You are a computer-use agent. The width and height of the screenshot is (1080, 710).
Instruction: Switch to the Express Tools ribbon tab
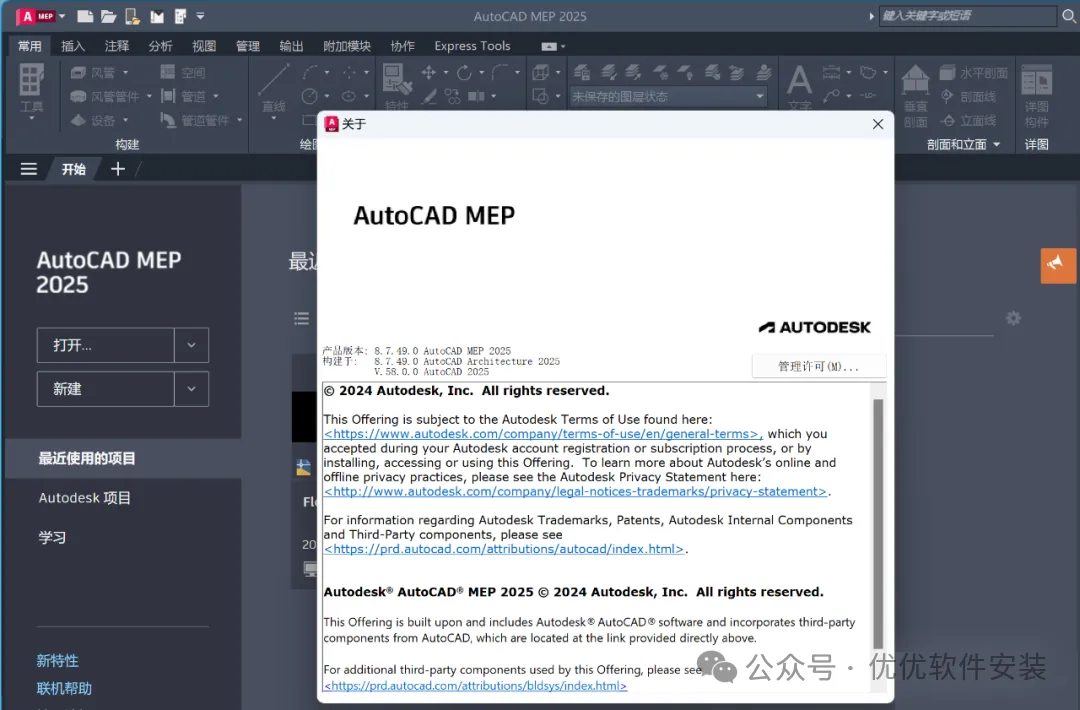[472, 46]
